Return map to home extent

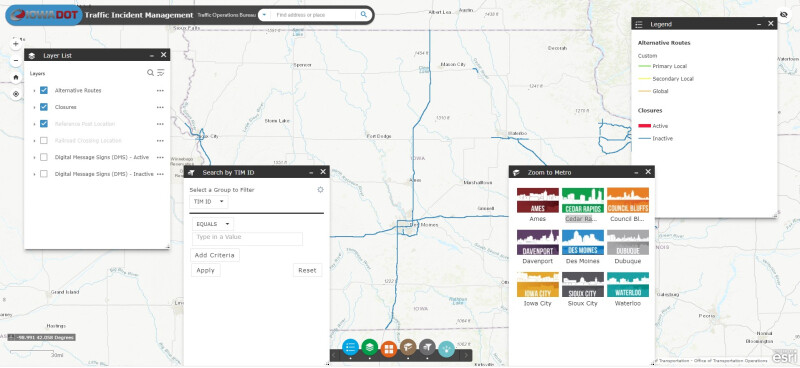tap(16, 78)
